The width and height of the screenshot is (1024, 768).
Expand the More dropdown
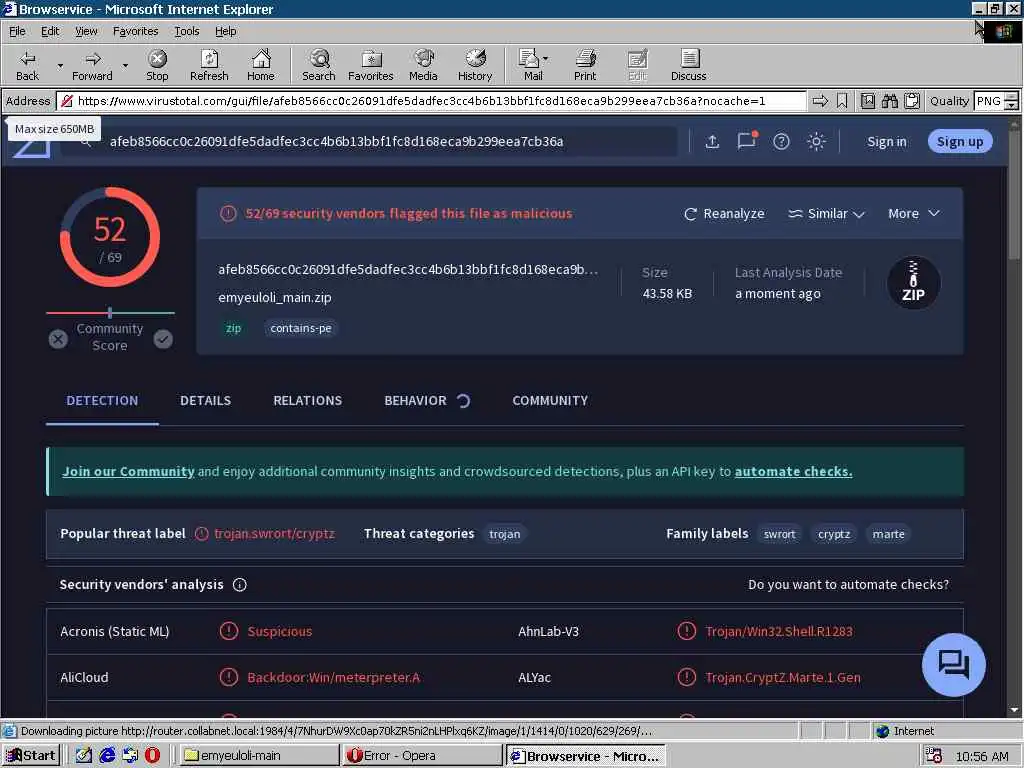coord(914,214)
